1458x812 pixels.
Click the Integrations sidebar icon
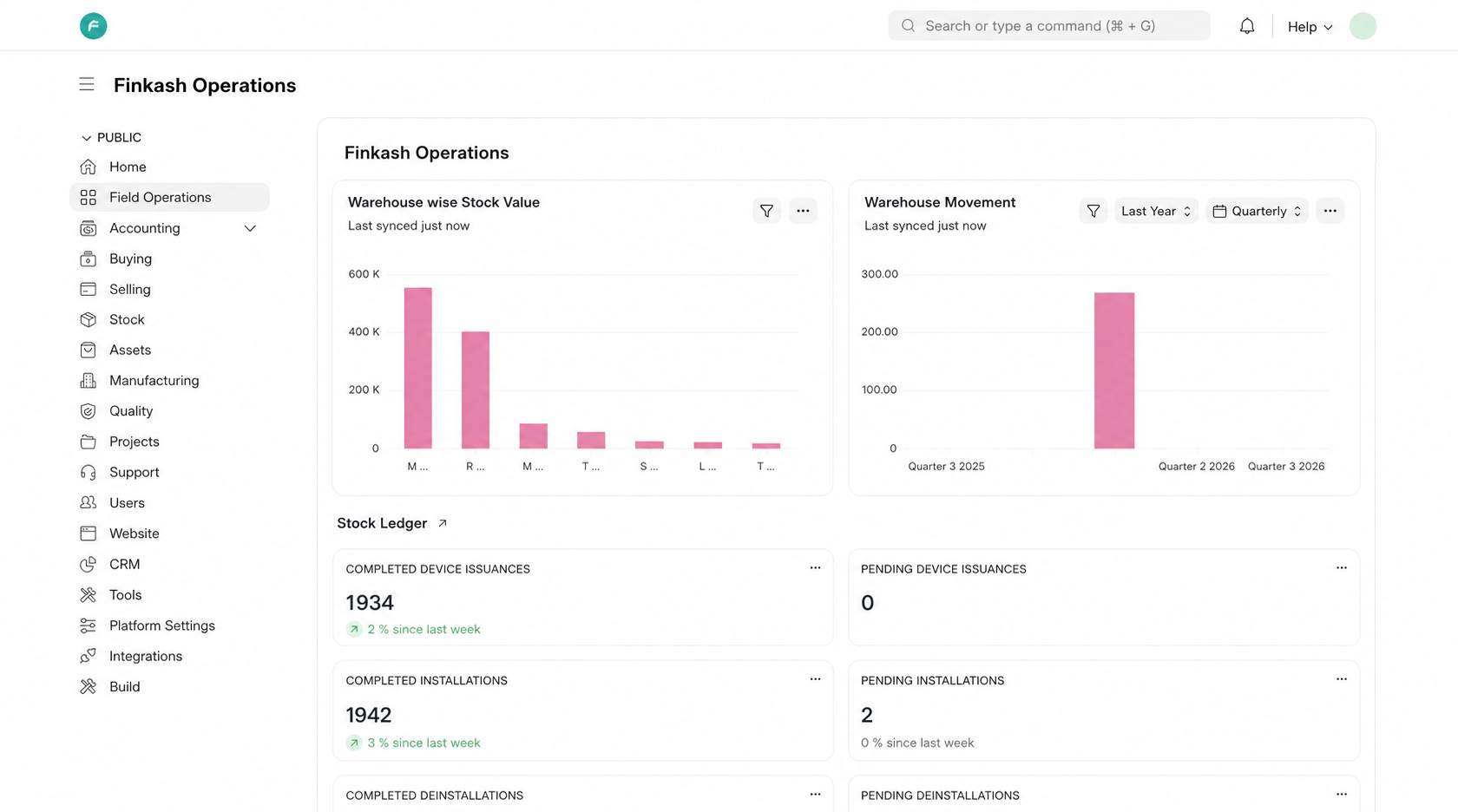[x=88, y=656]
